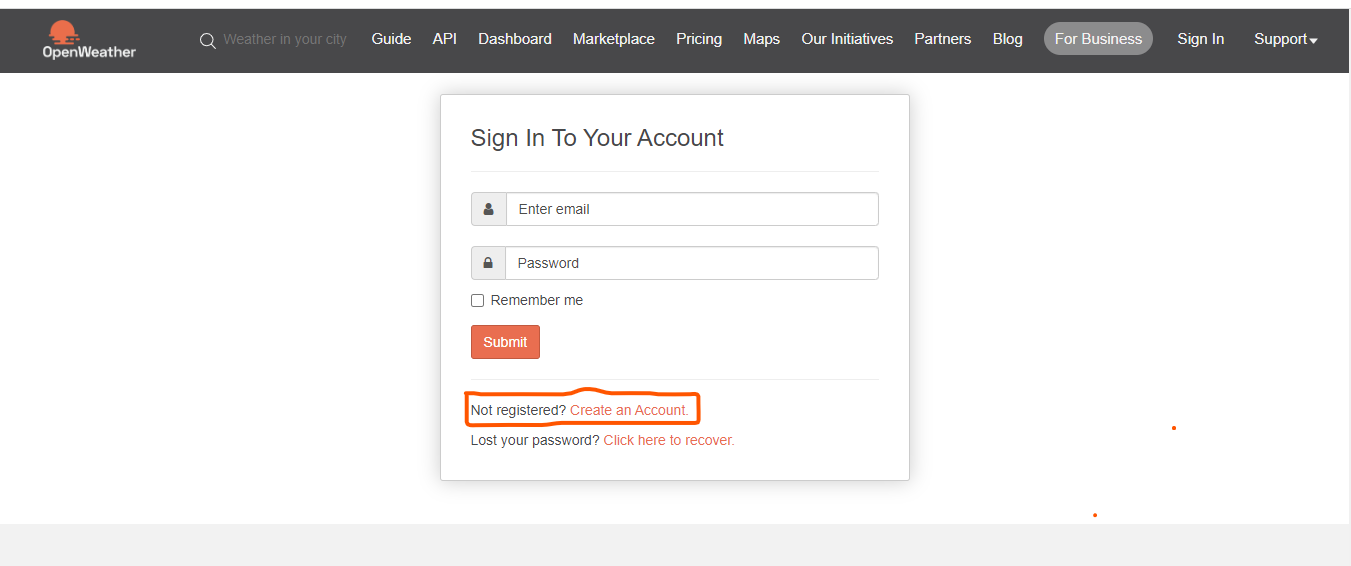1351x566 pixels.
Task: Click the search magnifier icon
Action: point(208,41)
